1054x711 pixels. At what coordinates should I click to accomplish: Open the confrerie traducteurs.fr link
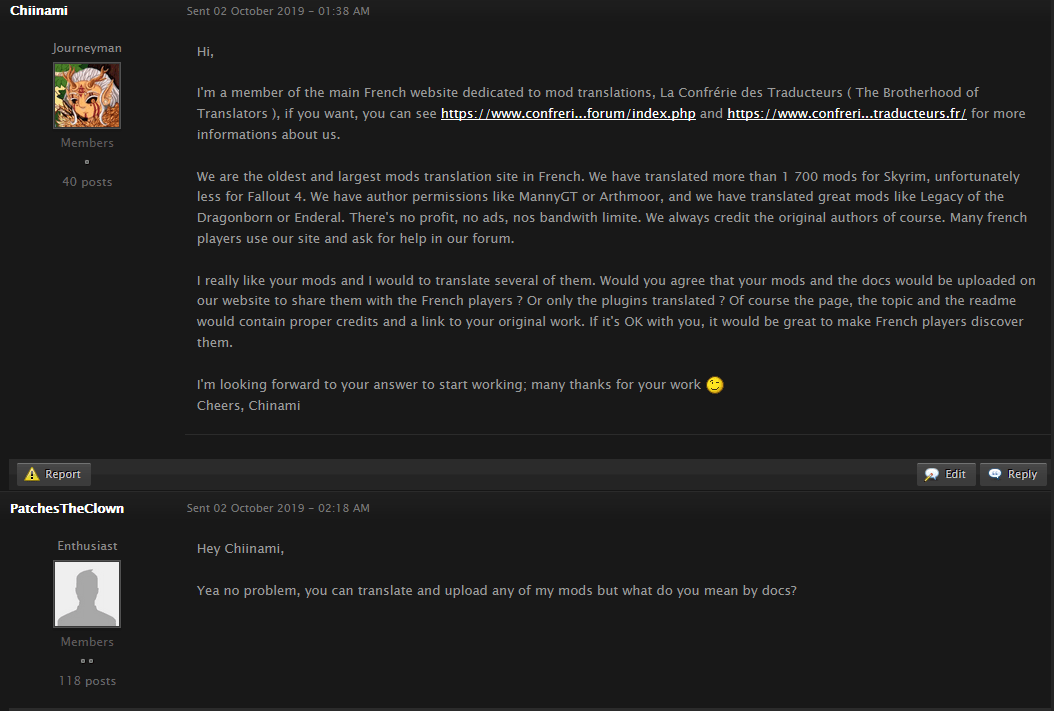pyautogui.click(x=847, y=114)
